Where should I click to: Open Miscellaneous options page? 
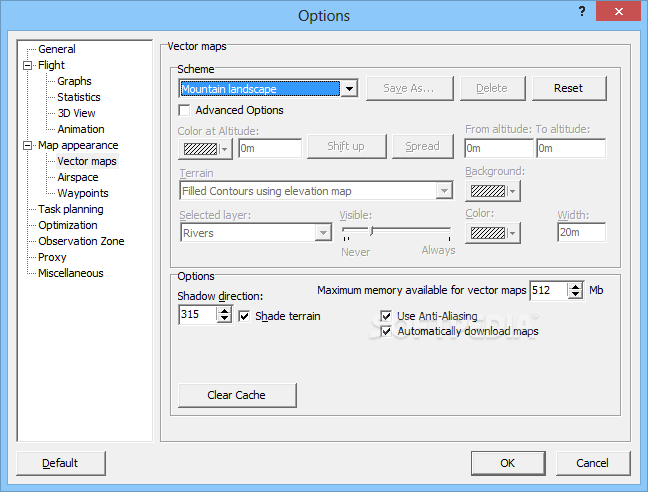click(71, 273)
